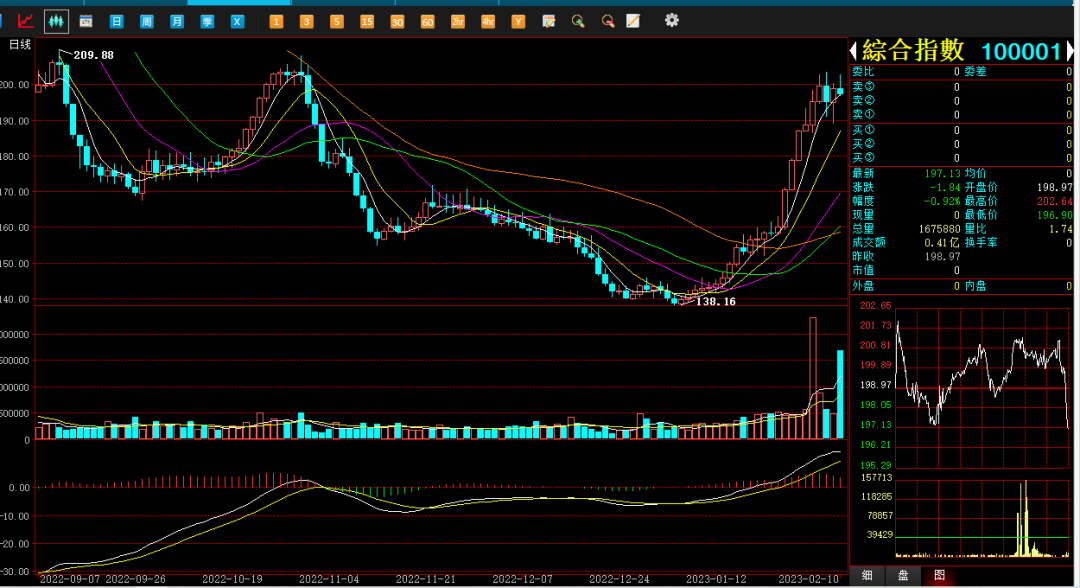This screenshot has height=588, width=1080.
Task: Open the settings gear icon
Action: point(671,20)
